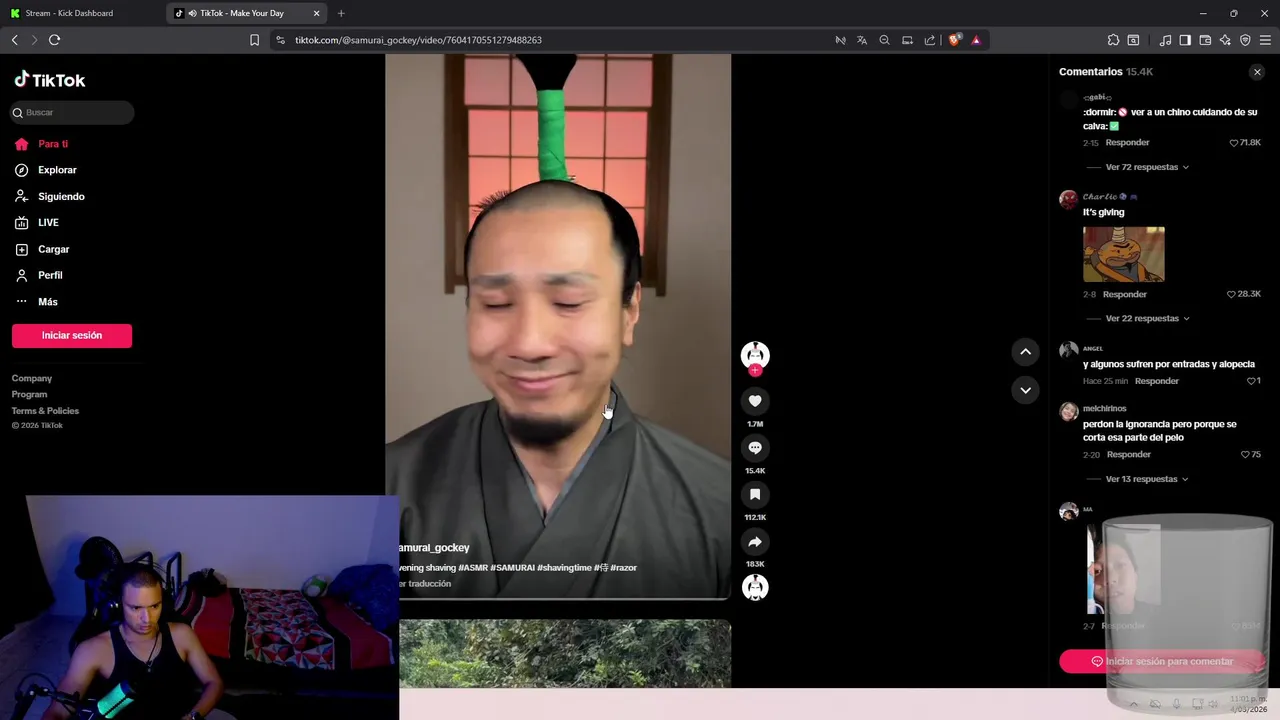
Task: Click the browser share page icon
Action: (929, 40)
